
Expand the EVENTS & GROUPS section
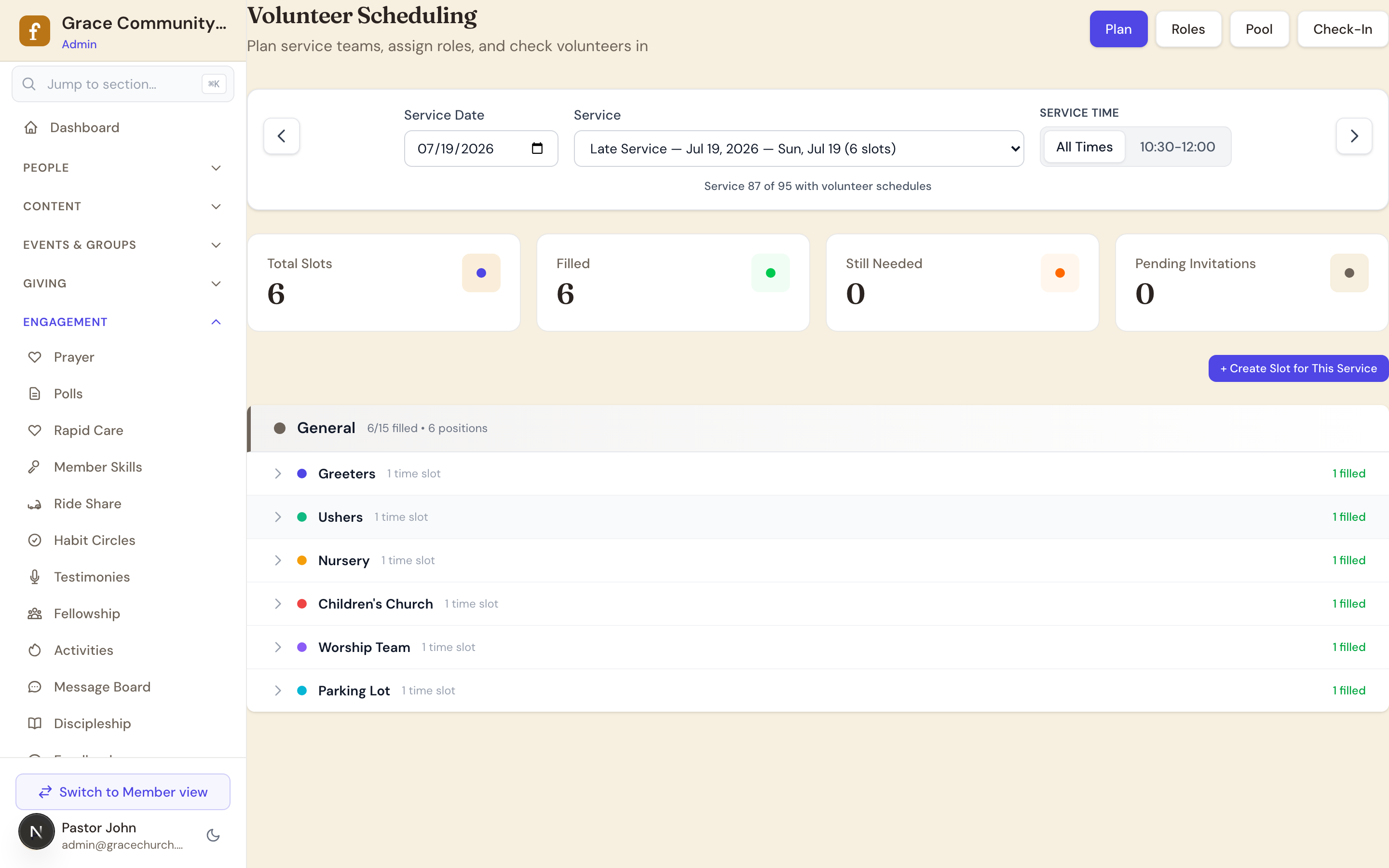(122, 245)
